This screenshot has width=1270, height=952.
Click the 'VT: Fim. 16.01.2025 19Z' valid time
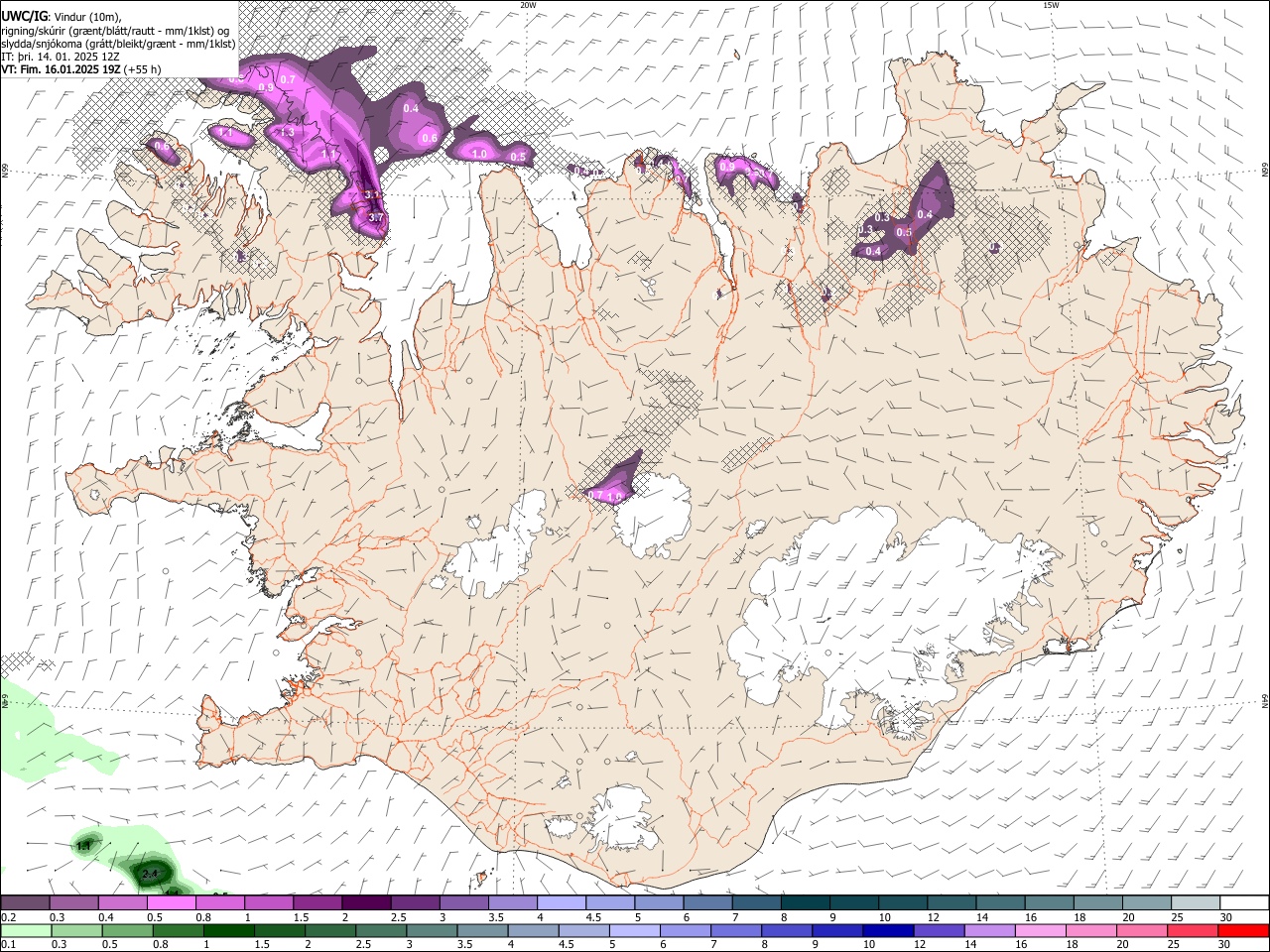[x=62, y=70]
